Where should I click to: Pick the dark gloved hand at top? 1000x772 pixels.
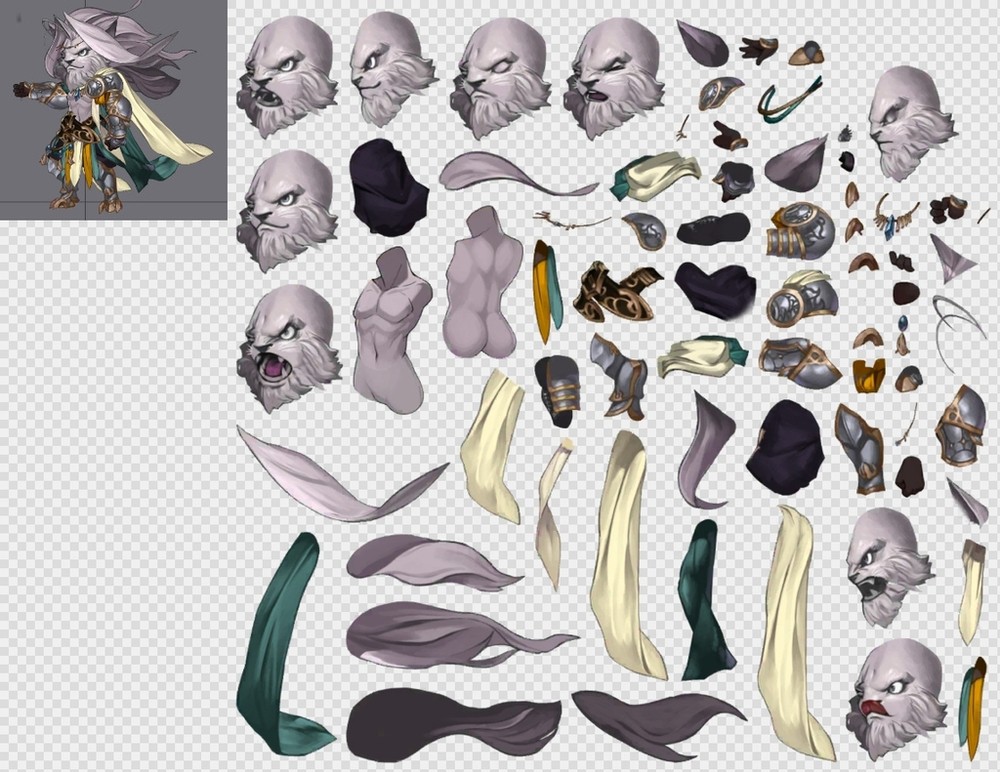759,49
